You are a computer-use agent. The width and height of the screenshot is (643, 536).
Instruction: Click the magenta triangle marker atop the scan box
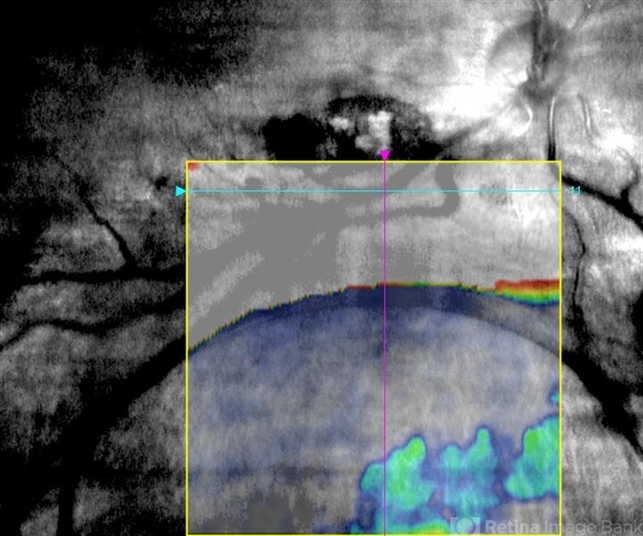pyautogui.click(x=385, y=155)
